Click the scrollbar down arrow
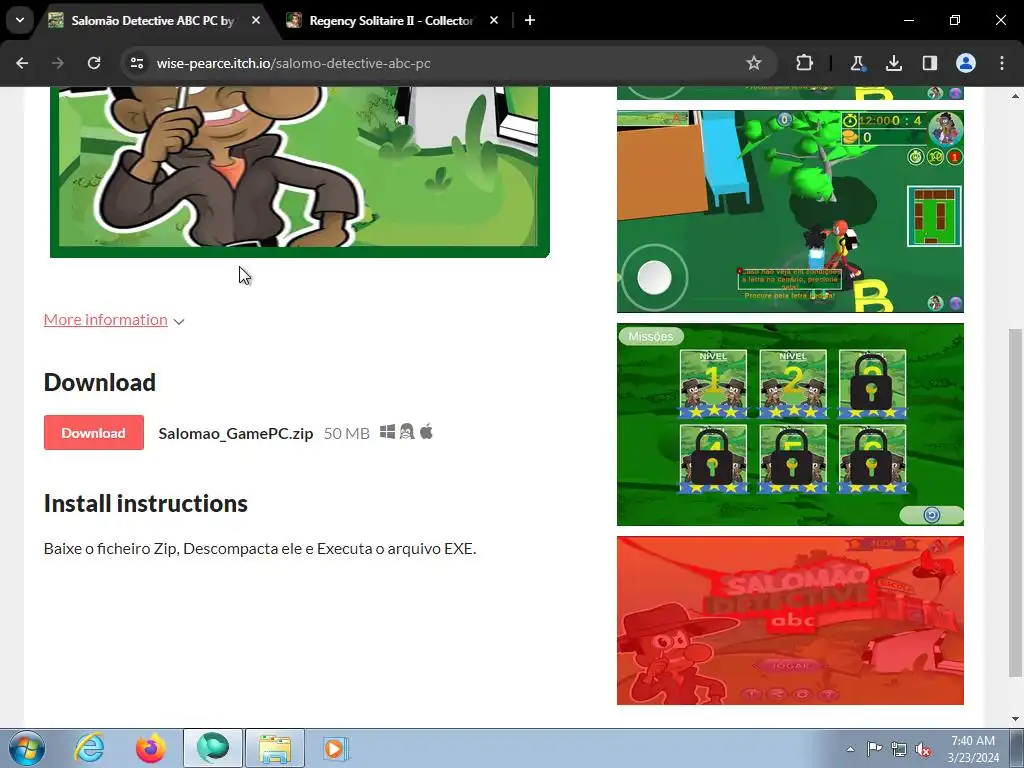The height and width of the screenshot is (768, 1024). (x=1015, y=719)
